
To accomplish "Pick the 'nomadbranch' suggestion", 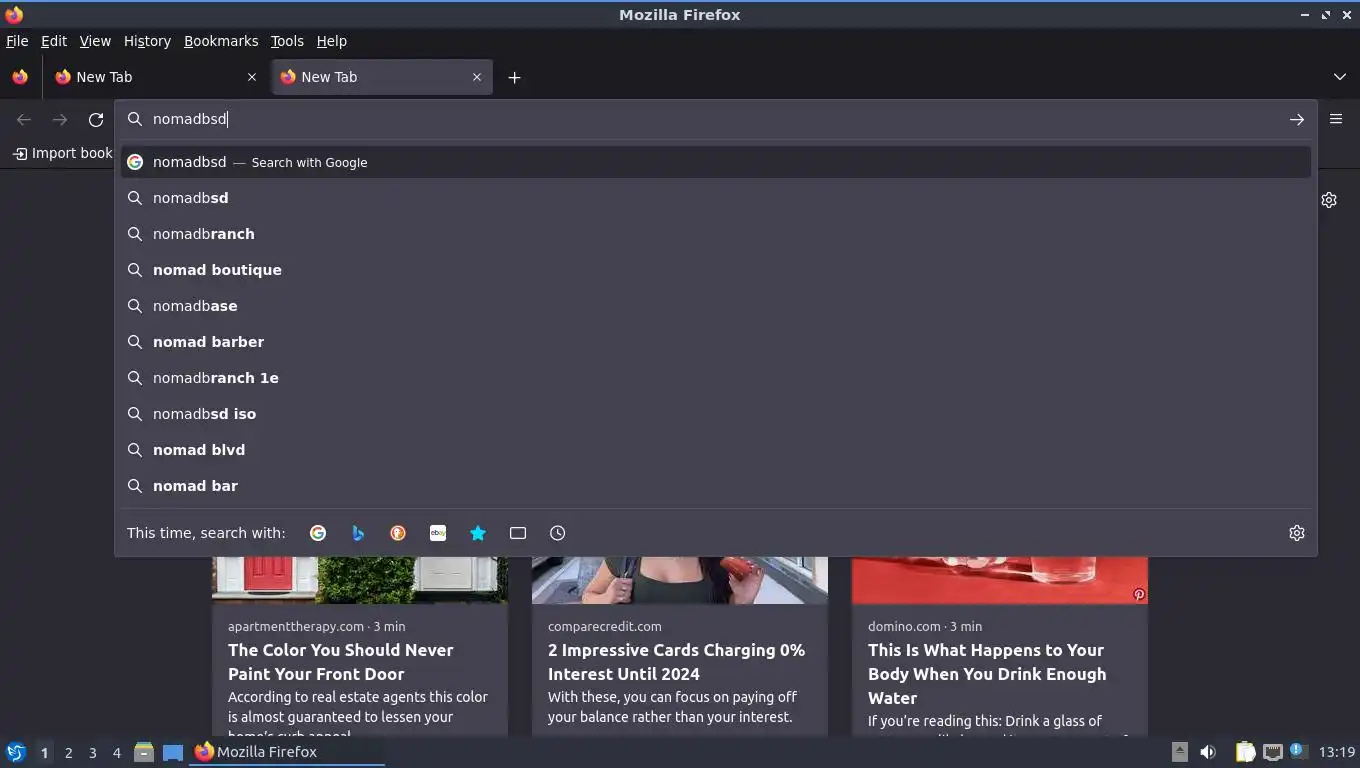I will click(716, 234).
